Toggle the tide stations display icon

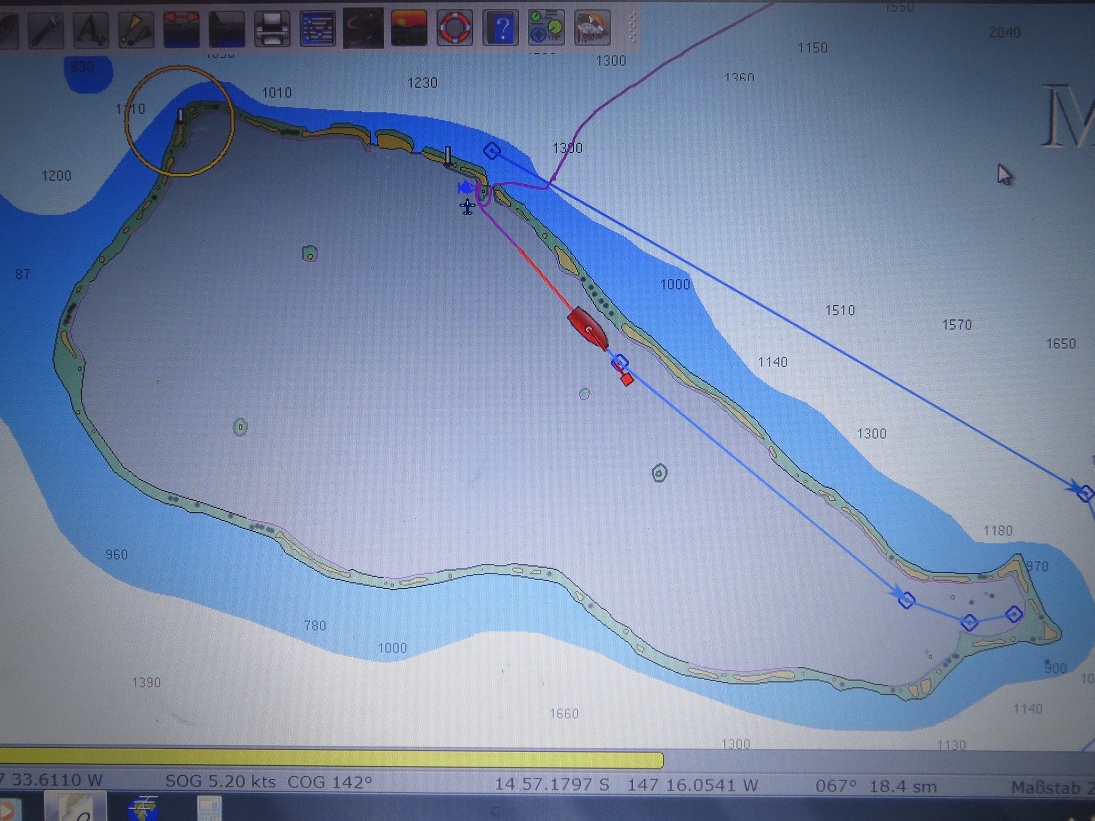tap(180, 29)
